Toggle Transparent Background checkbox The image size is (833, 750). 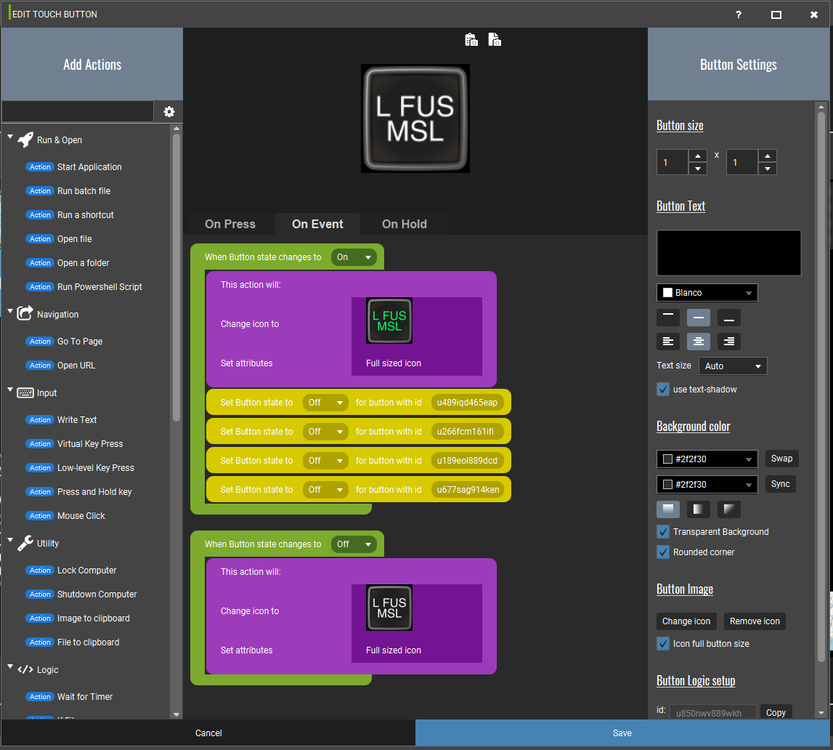point(663,532)
